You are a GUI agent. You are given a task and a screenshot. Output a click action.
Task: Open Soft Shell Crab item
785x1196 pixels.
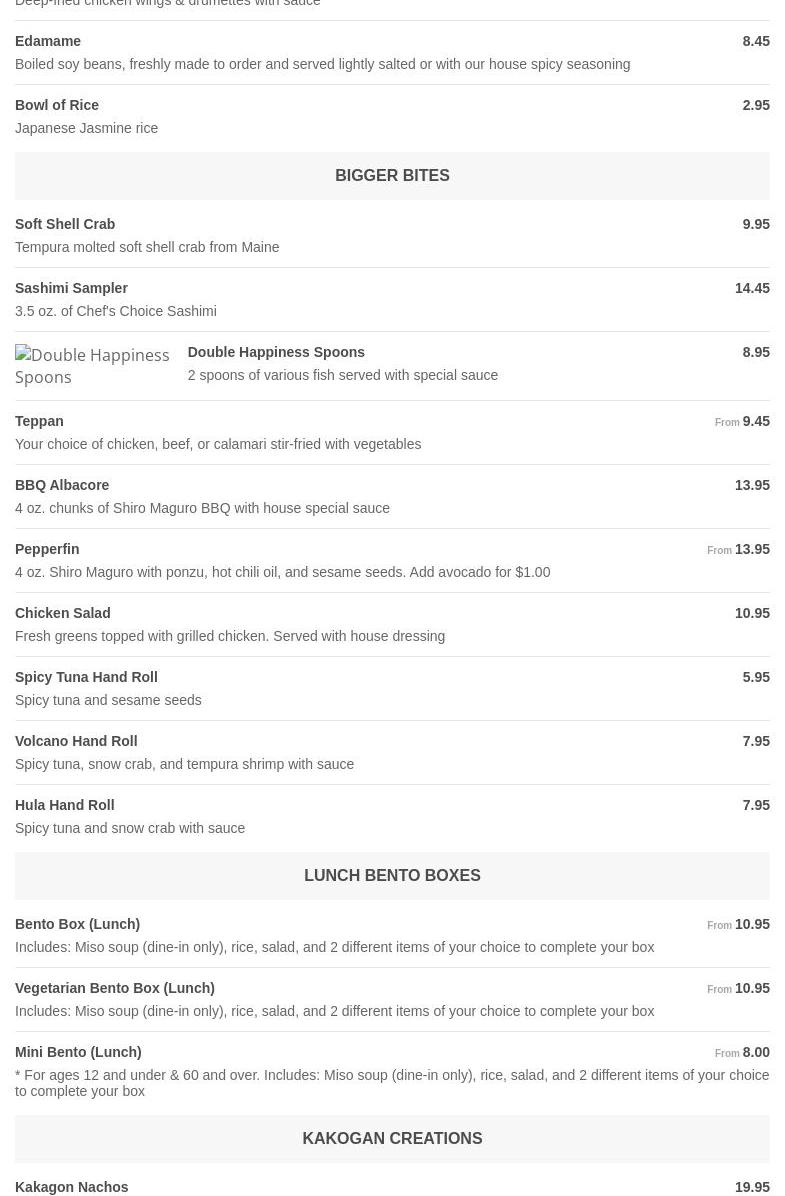65,224
